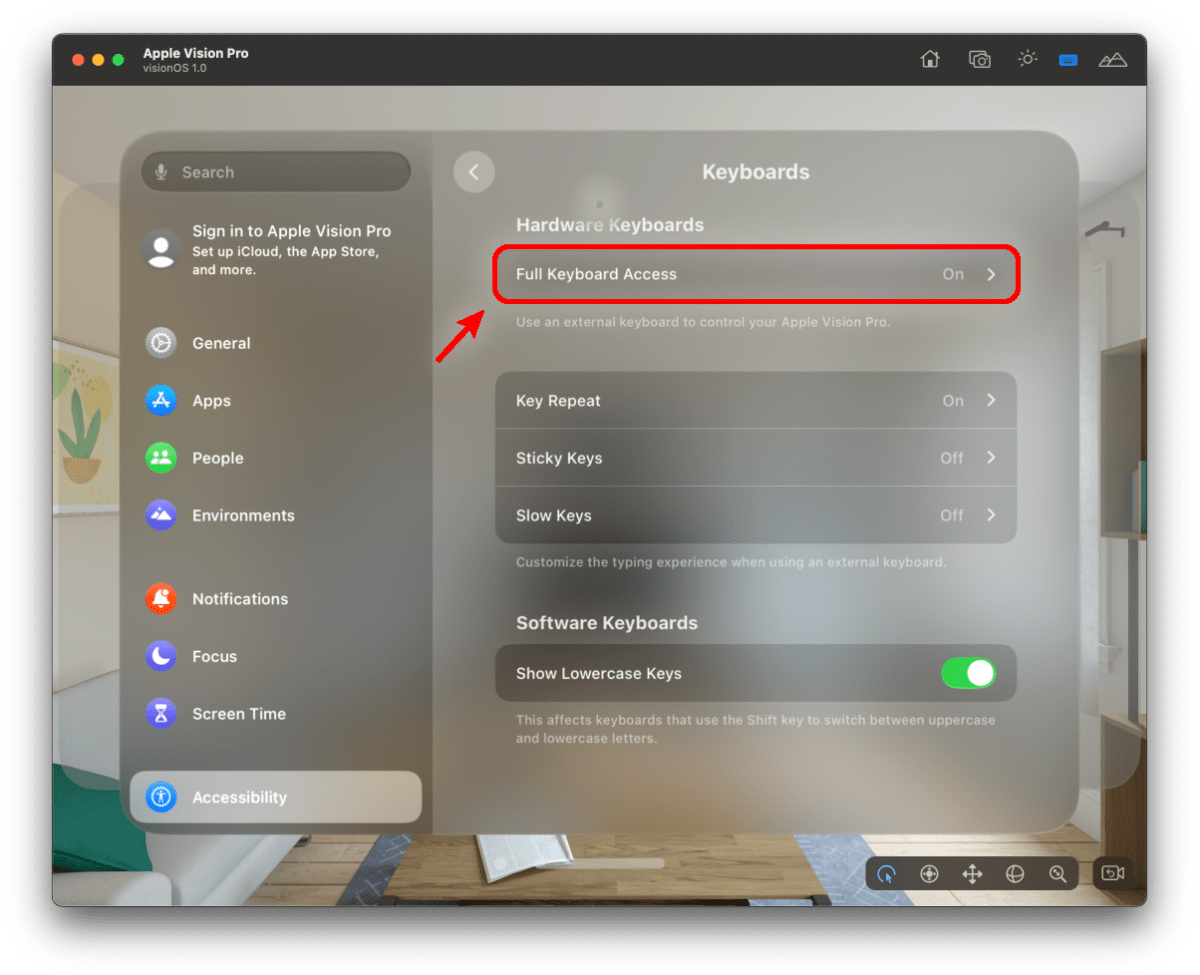Click the Search input field
1200x975 pixels.
pos(276,172)
